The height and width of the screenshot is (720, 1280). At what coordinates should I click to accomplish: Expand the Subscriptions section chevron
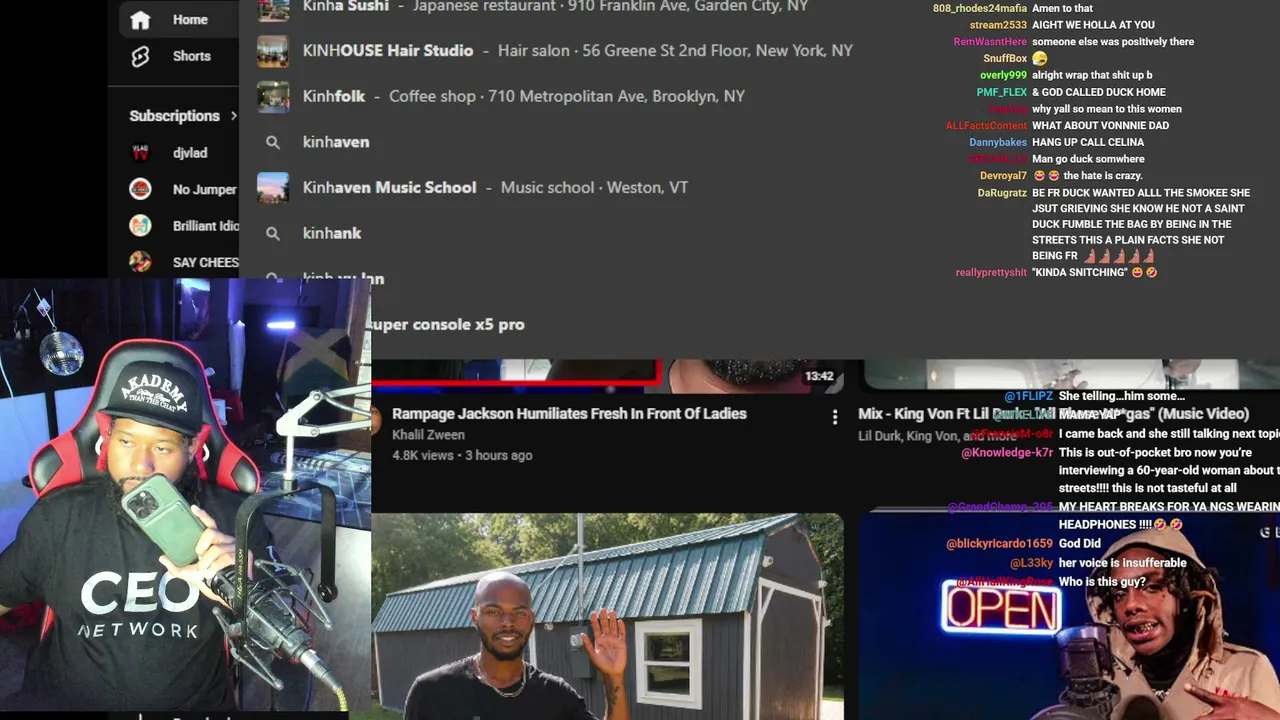(x=234, y=116)
